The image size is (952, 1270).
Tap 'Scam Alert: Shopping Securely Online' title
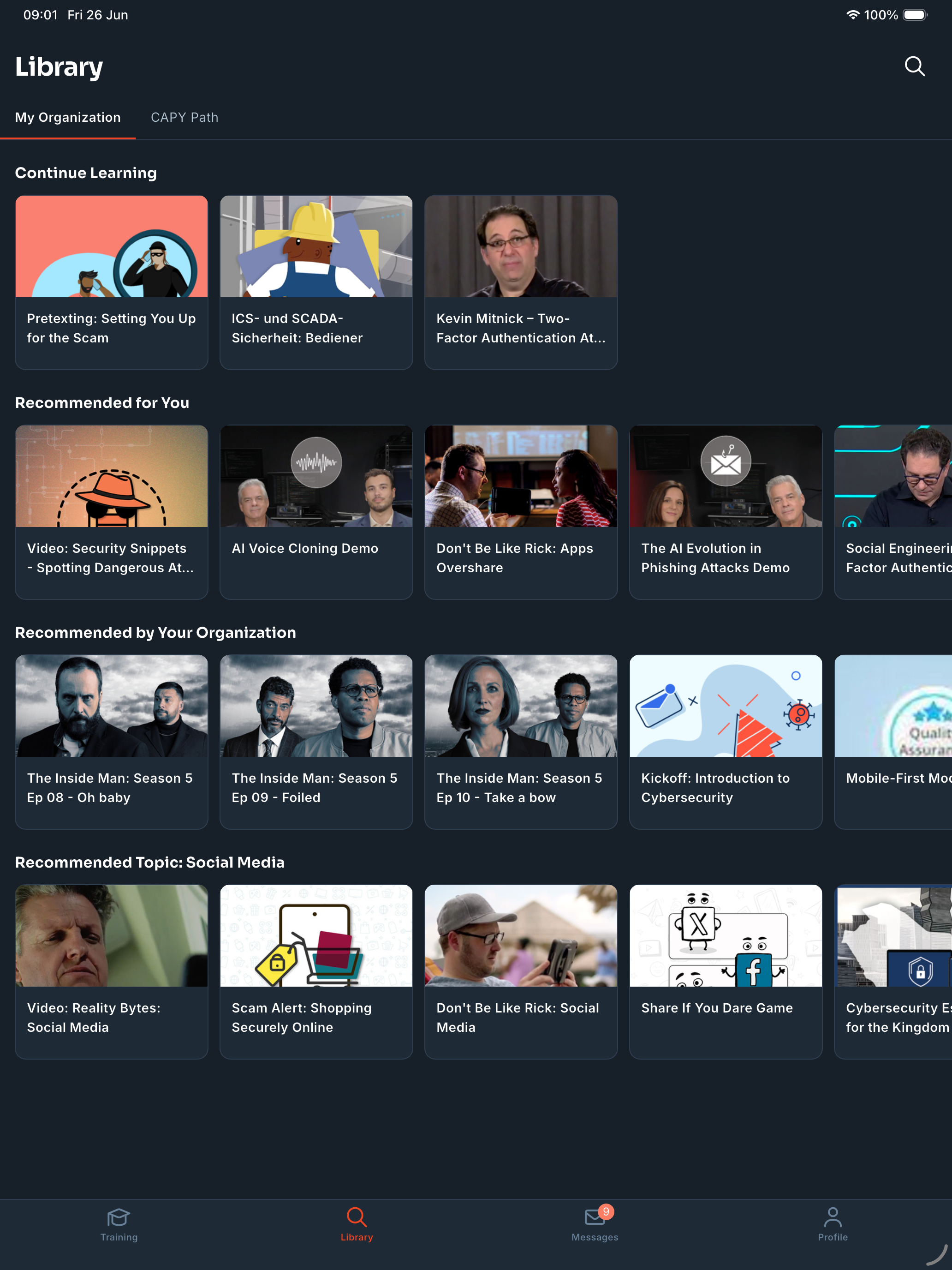click(301, 1018)
